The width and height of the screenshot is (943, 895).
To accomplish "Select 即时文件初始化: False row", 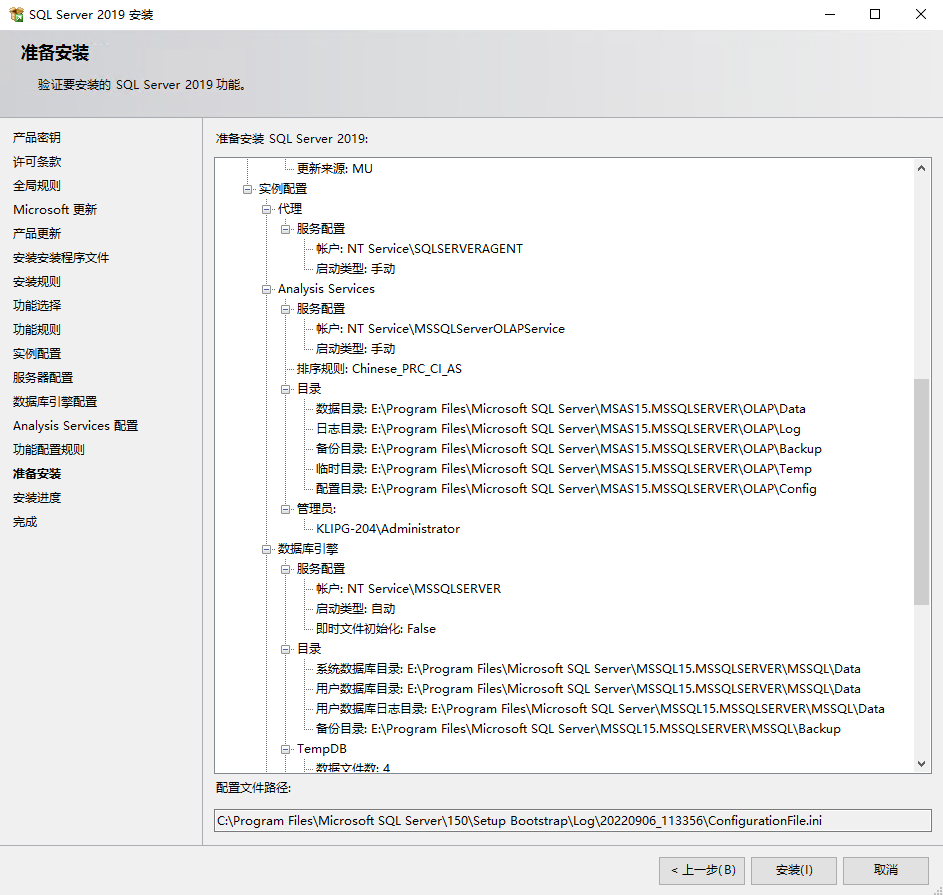I will point(376,629).
